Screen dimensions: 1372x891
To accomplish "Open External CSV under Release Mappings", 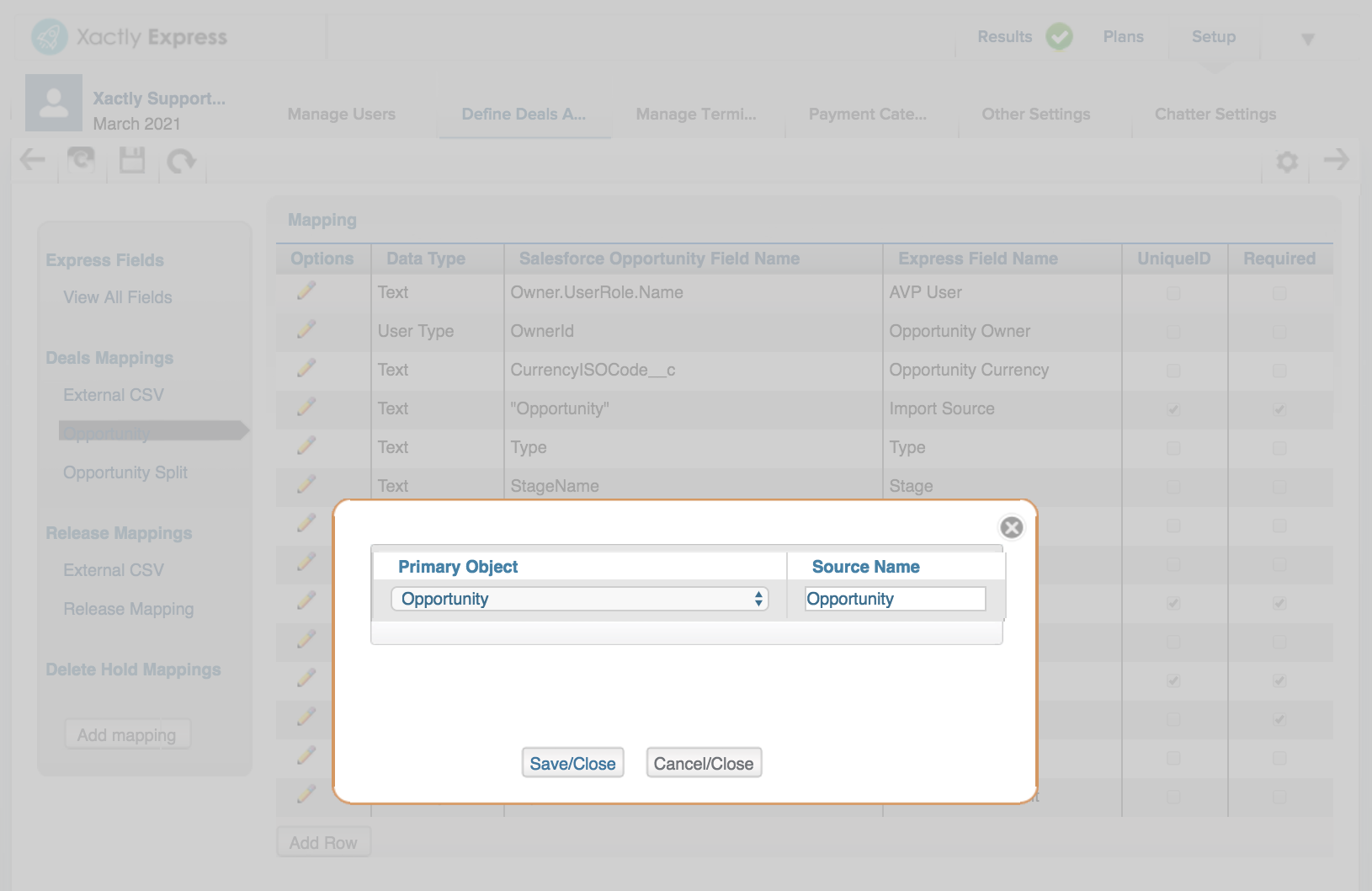I will coord(114,570).
